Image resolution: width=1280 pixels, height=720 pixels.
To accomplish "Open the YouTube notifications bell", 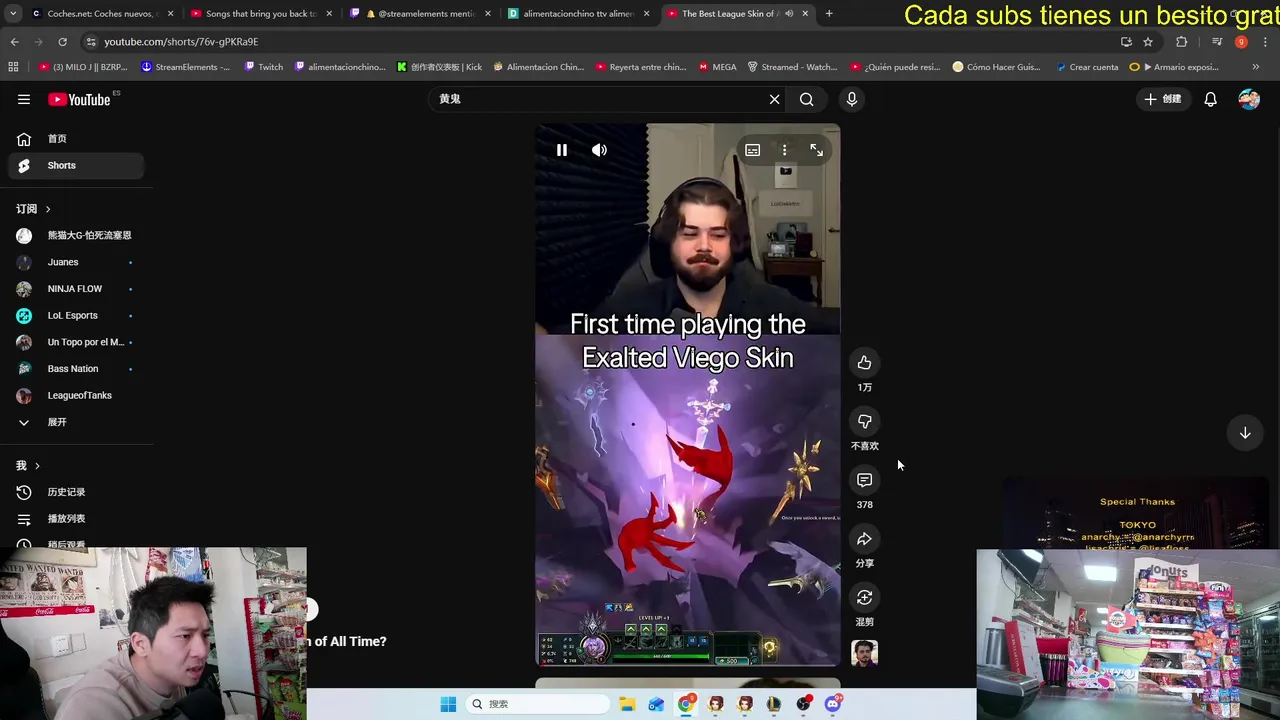I will (1210, 99).
